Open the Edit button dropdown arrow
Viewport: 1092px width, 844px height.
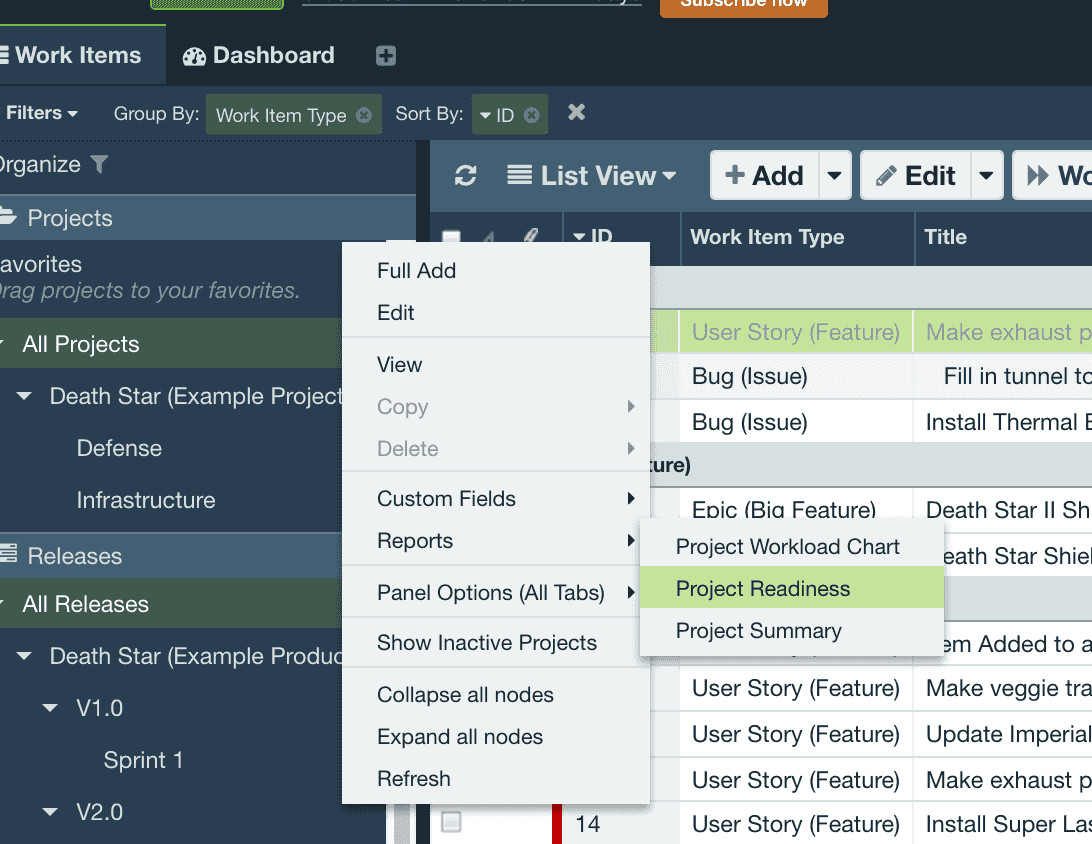click(986, 176)
